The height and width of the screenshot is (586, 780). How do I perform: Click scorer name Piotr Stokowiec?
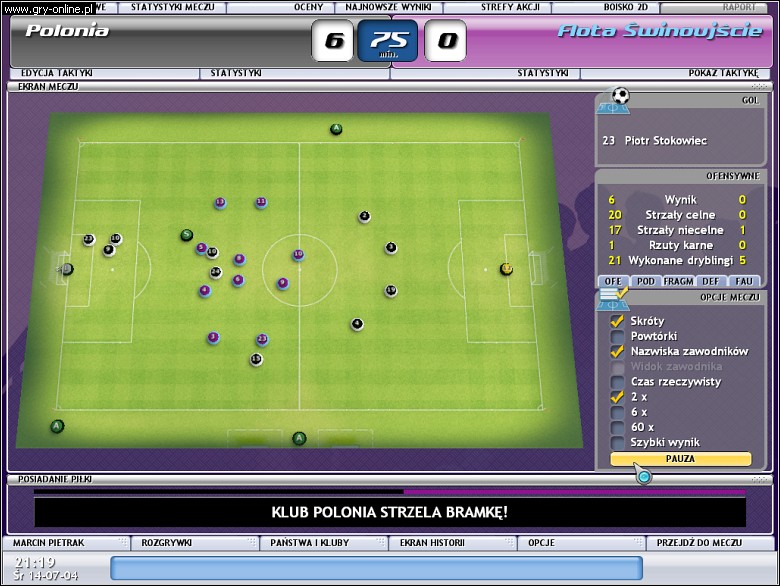tap(666, 141)
